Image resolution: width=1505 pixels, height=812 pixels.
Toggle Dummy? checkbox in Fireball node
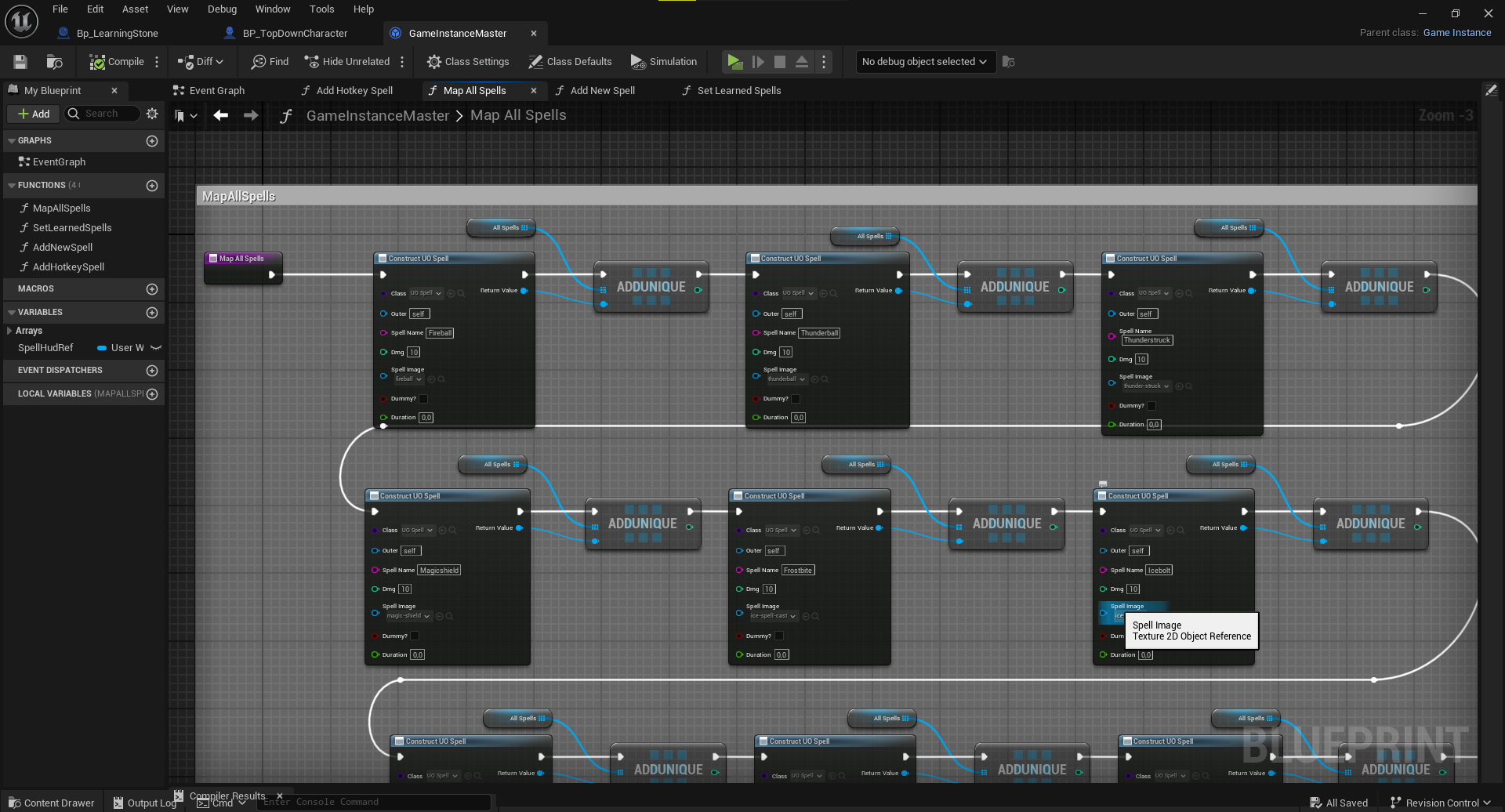coord(423,399)
